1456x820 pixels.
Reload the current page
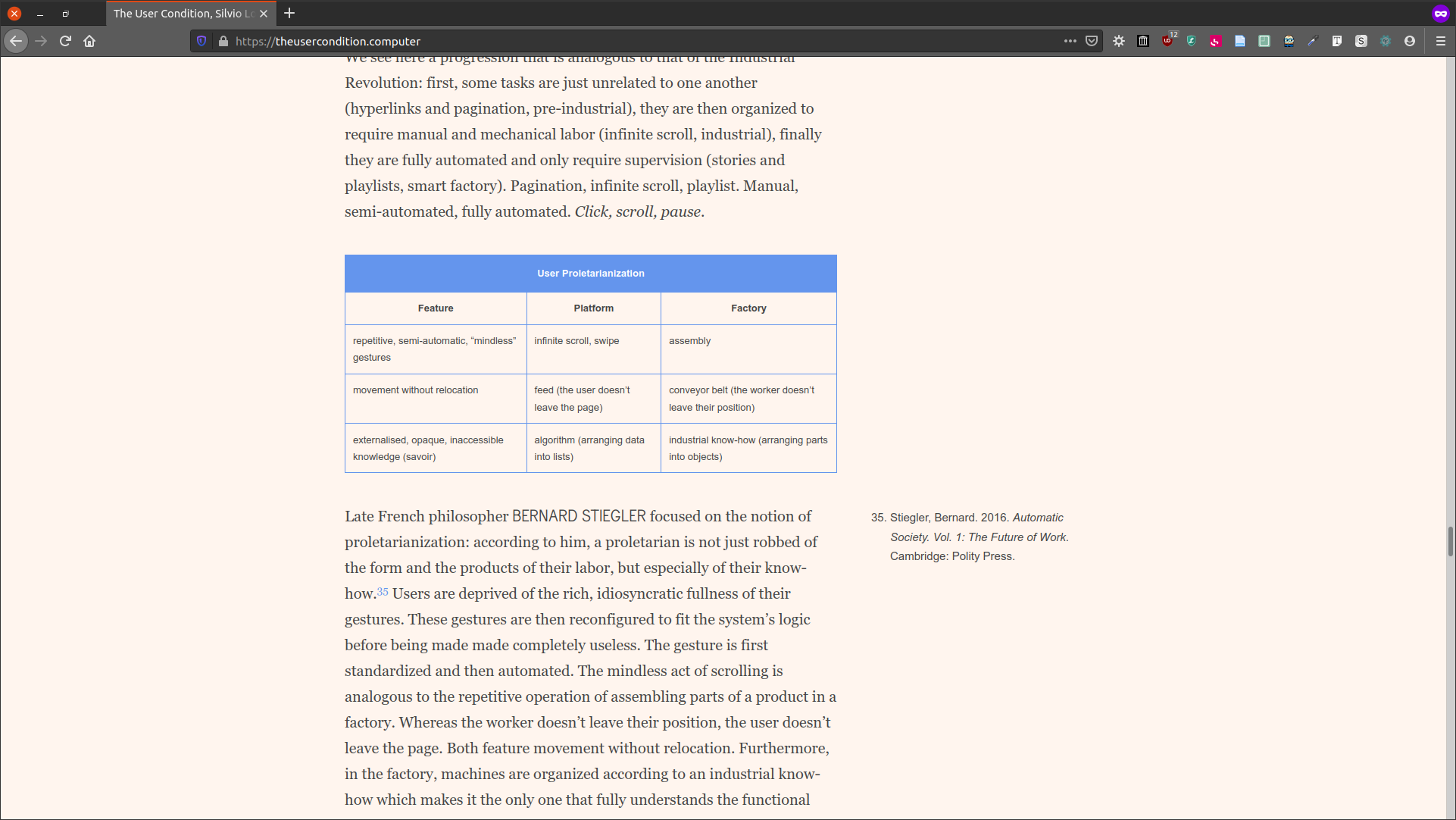pos(65,41)
